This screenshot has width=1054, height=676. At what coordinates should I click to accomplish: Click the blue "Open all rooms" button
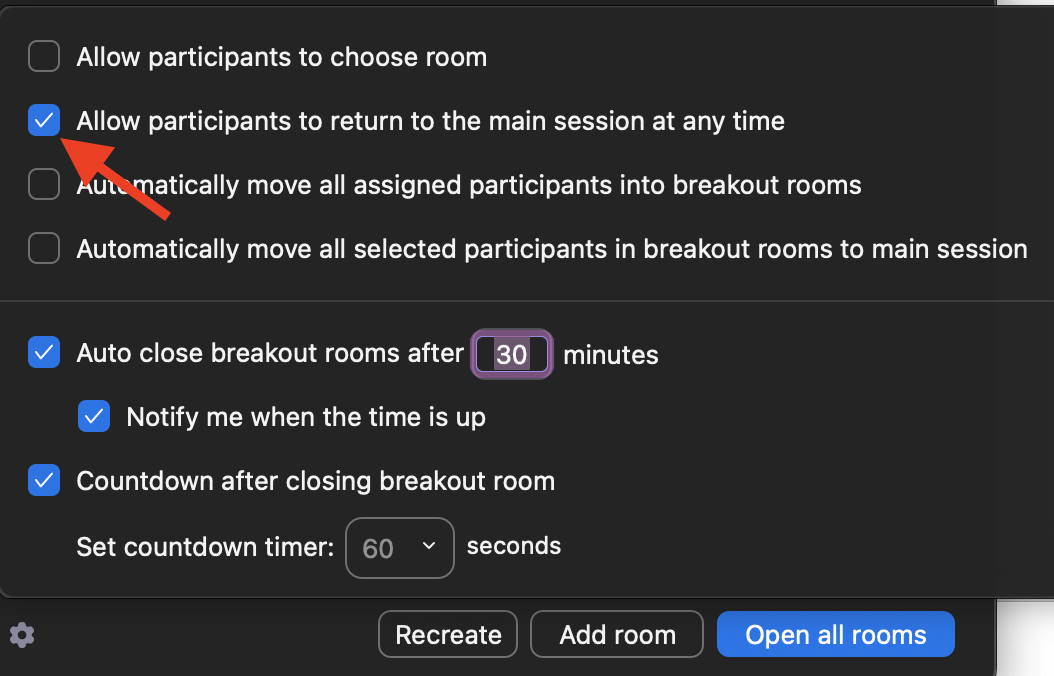[x=835, y=634]
